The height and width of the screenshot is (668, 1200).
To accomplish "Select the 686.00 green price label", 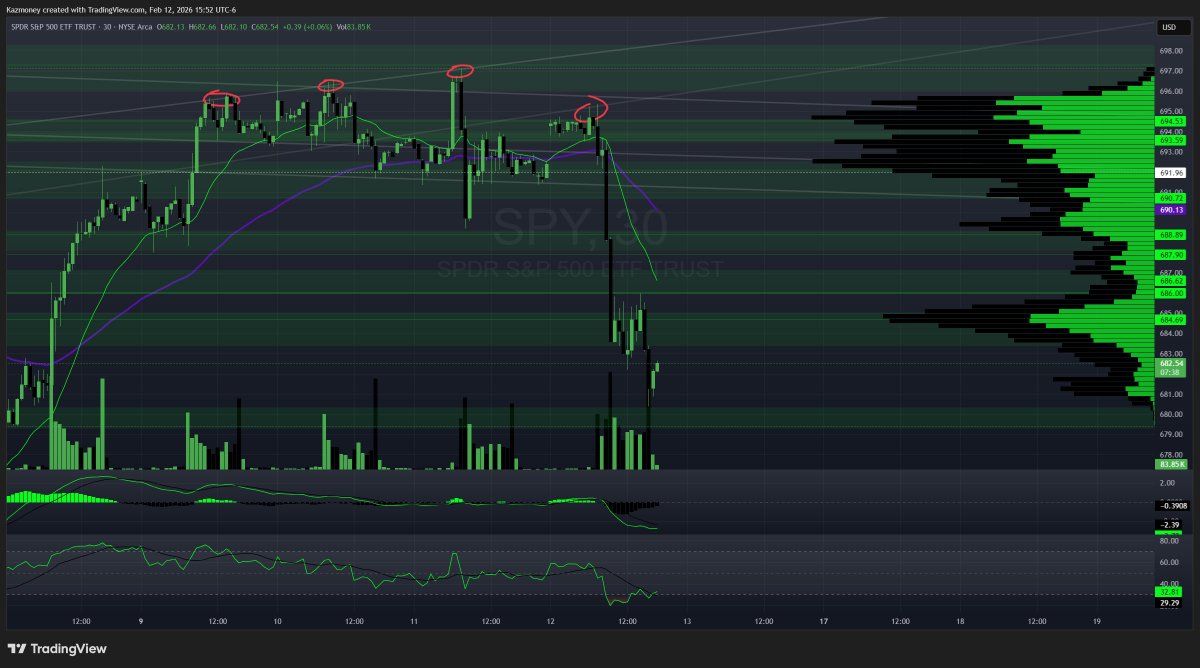I will (x=1171, y=293).
